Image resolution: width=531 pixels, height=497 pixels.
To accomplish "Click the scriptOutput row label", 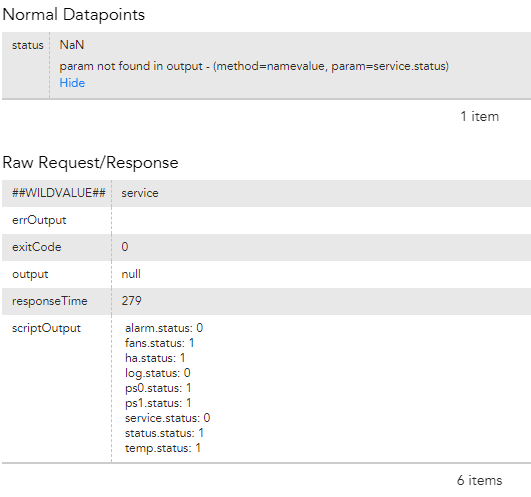I will point(46,328).
